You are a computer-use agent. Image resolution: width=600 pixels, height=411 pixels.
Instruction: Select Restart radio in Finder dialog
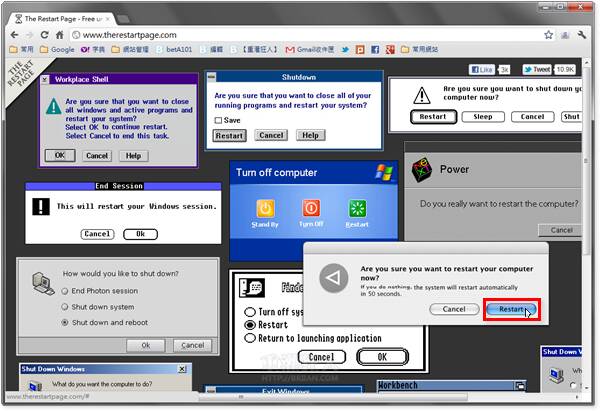250,325
